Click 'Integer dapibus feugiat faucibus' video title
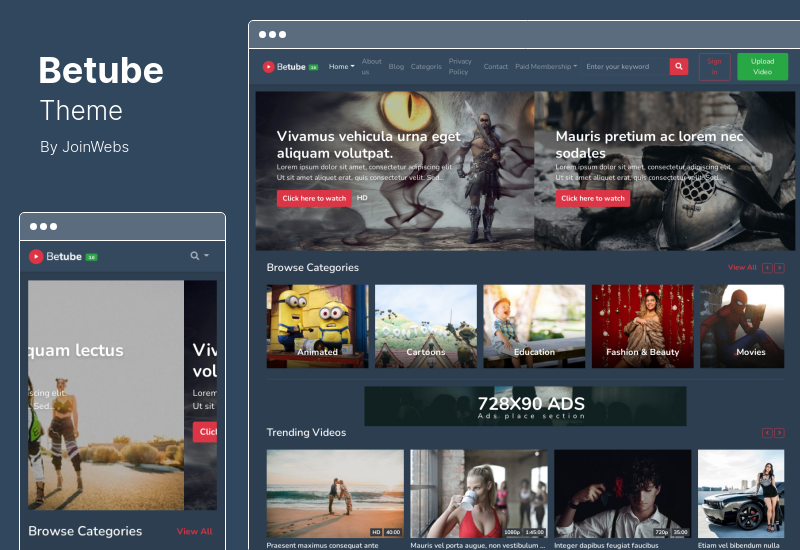The height and width of the screenshot is (550, 800). pyautogui.click(x=606, y=545)
